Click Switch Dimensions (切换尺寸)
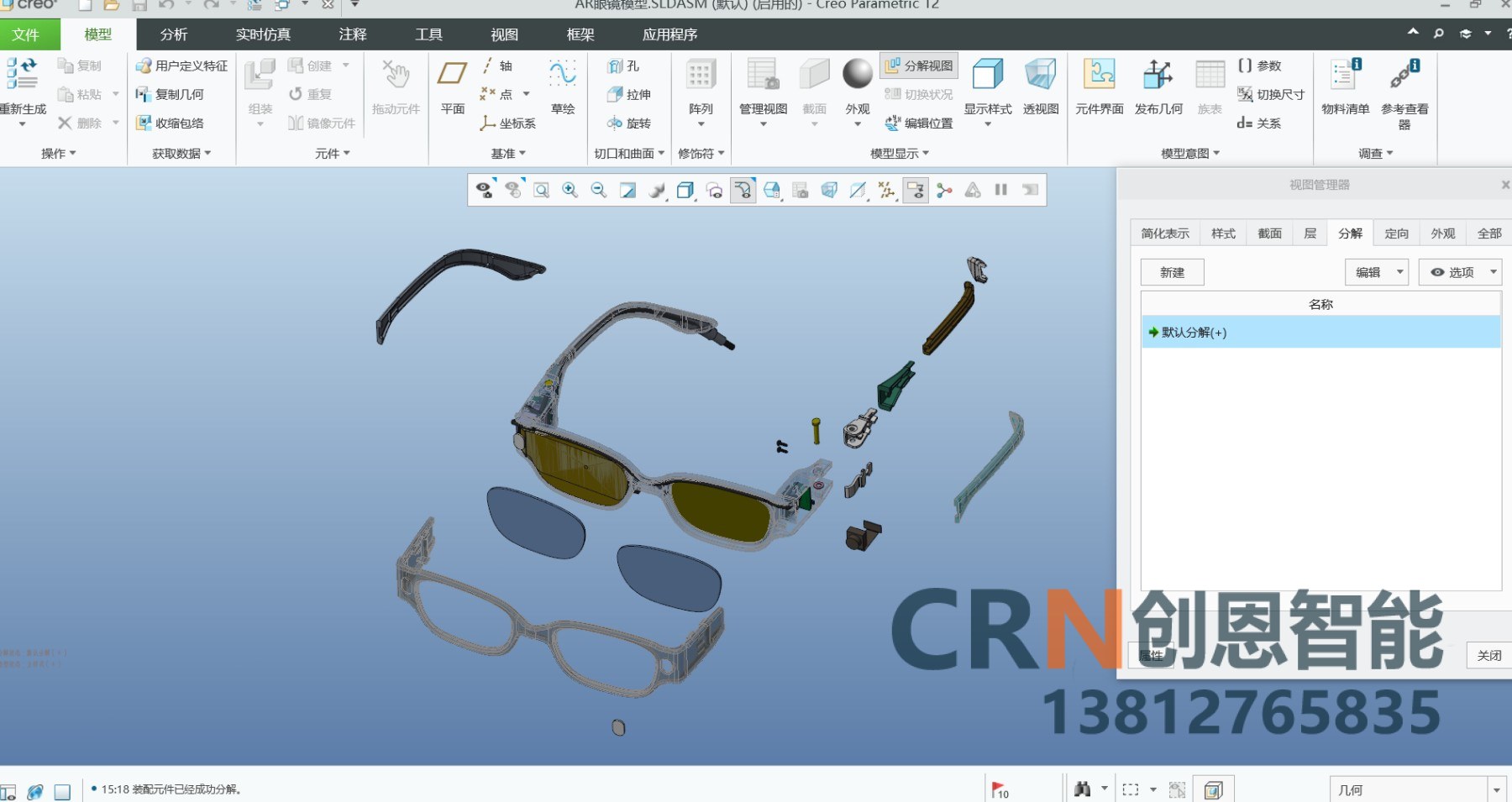The width and height of the screenshot is (1512, 802). [x=1271, y=94]
